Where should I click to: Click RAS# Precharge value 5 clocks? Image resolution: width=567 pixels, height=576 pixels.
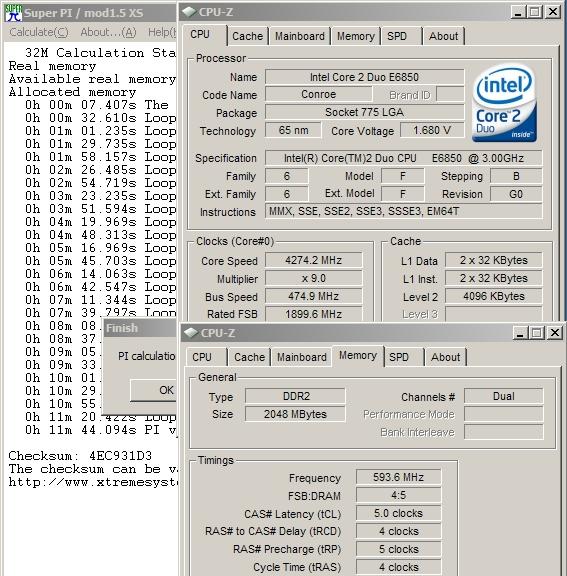point(398,549)
